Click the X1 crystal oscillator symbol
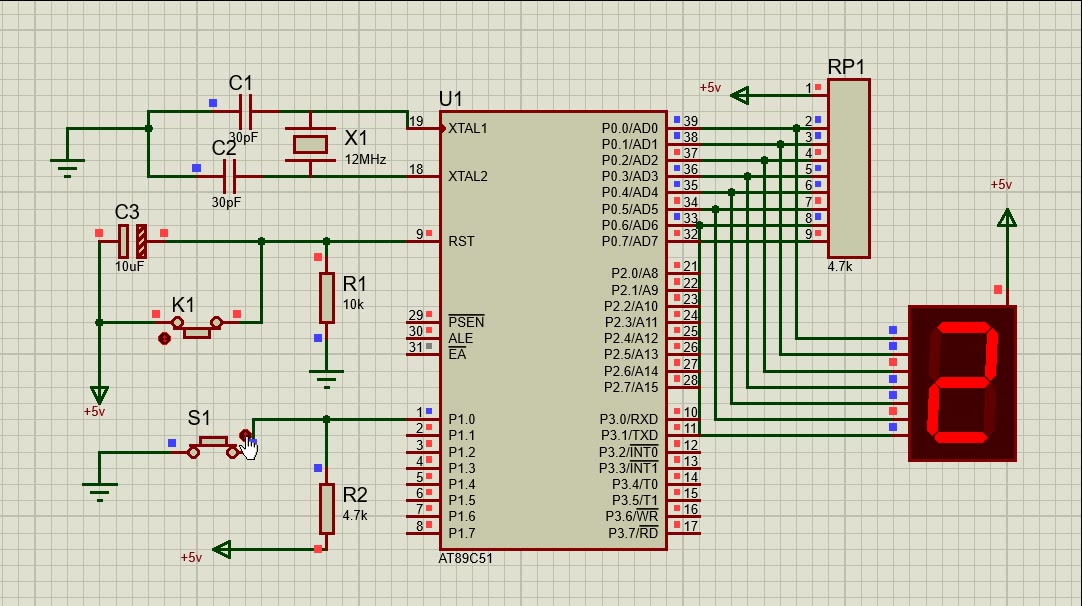Image resolution: width=1082 pixels, height=606 pixels. click(309, 144)
